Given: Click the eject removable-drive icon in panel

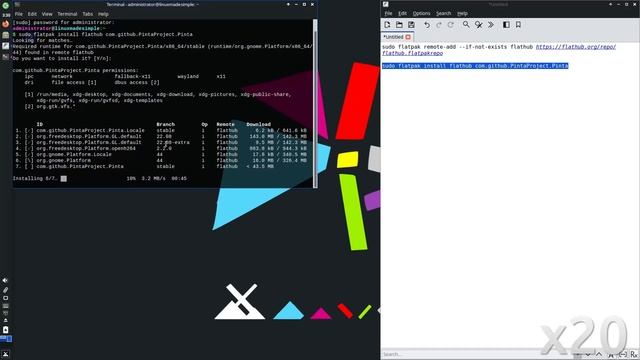Looking at the screenshot, I should point(5,320).
